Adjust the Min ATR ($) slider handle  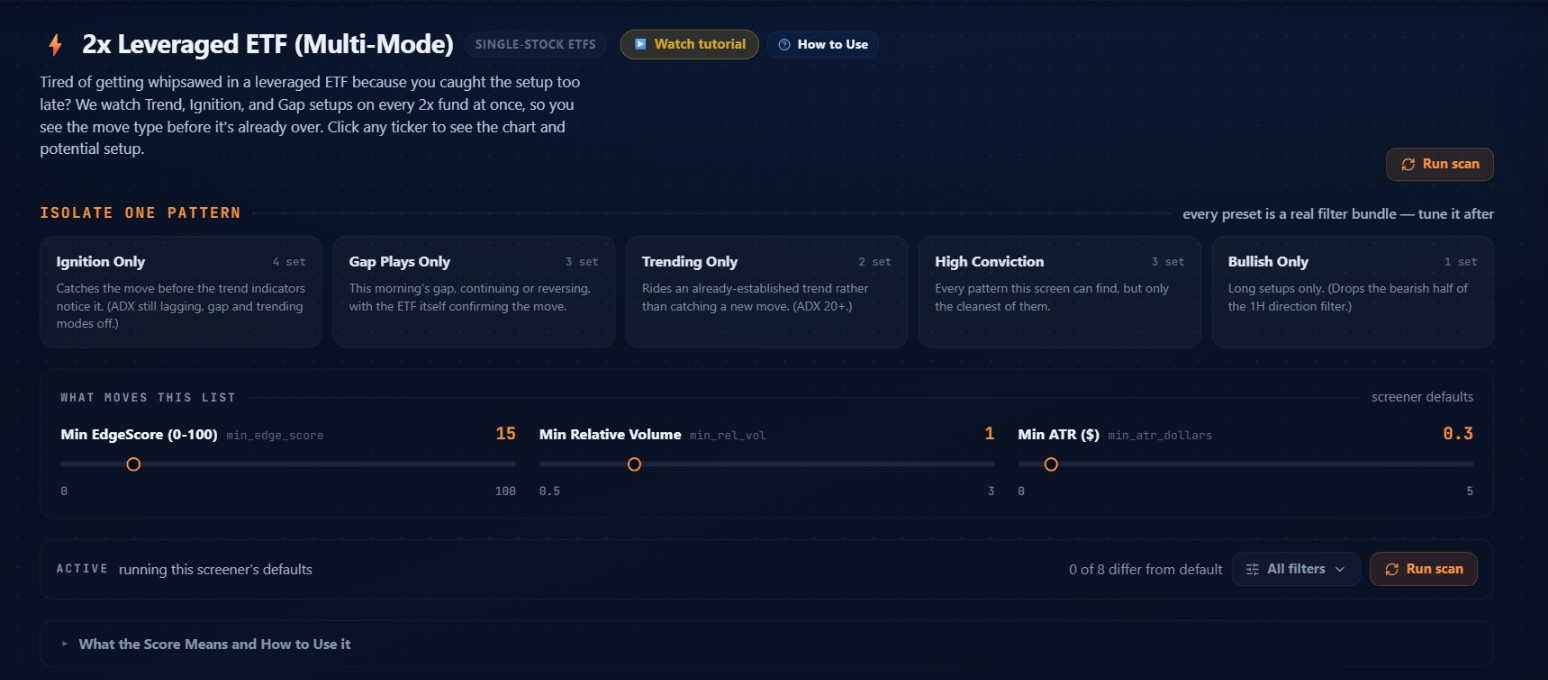[x=1051, y=464]
